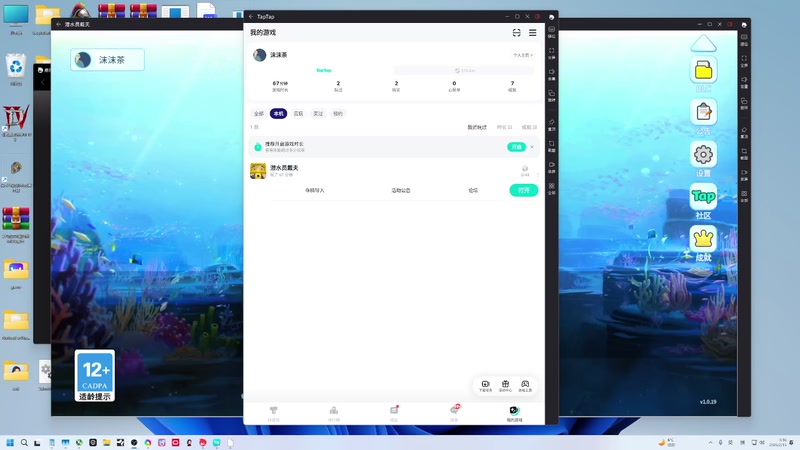Open the 游戏工具 game tools icon
This screenshot has height=450, width=800.
(x=525, y=386)
